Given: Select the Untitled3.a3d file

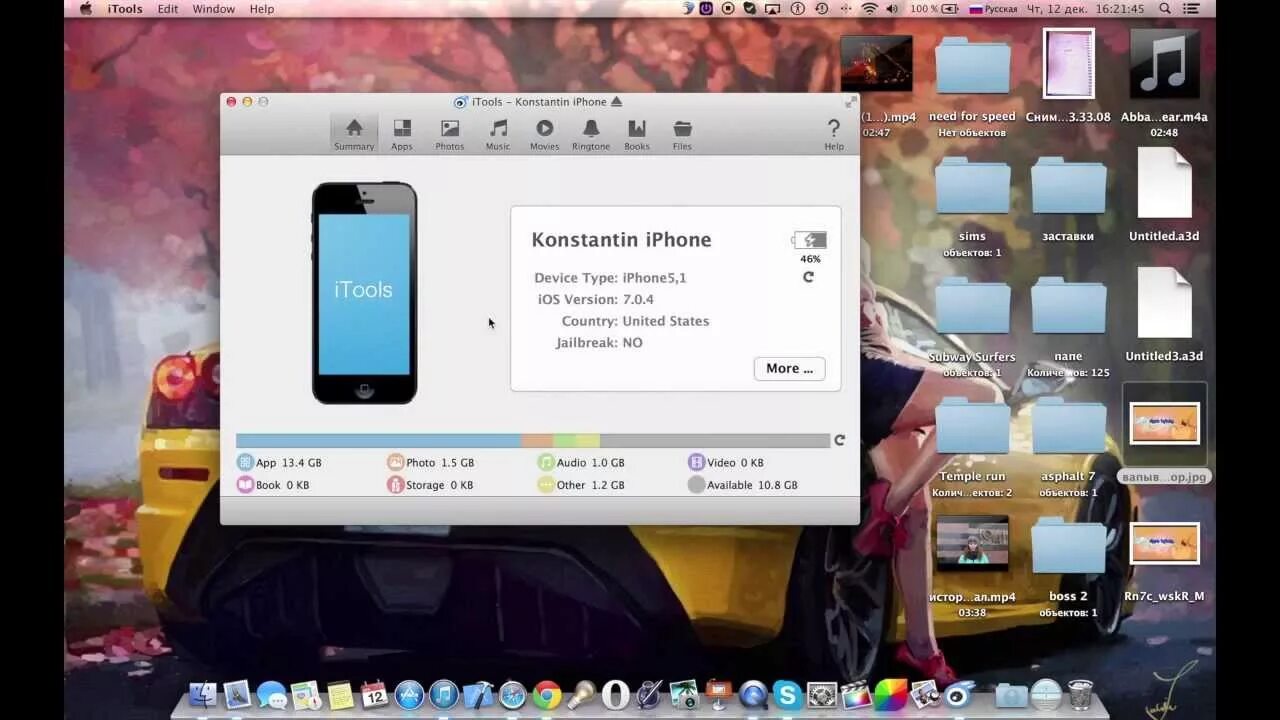Looking at the screenshot, I should point(1164,303).
